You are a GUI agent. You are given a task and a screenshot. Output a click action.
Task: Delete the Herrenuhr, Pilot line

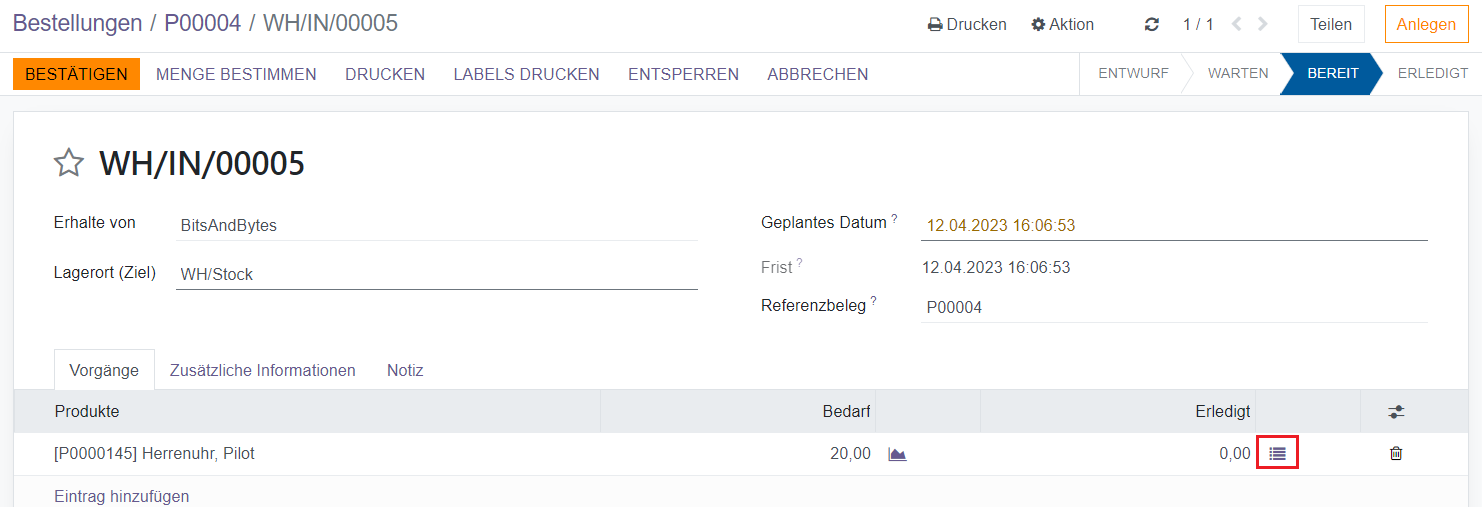(1396, 454)
